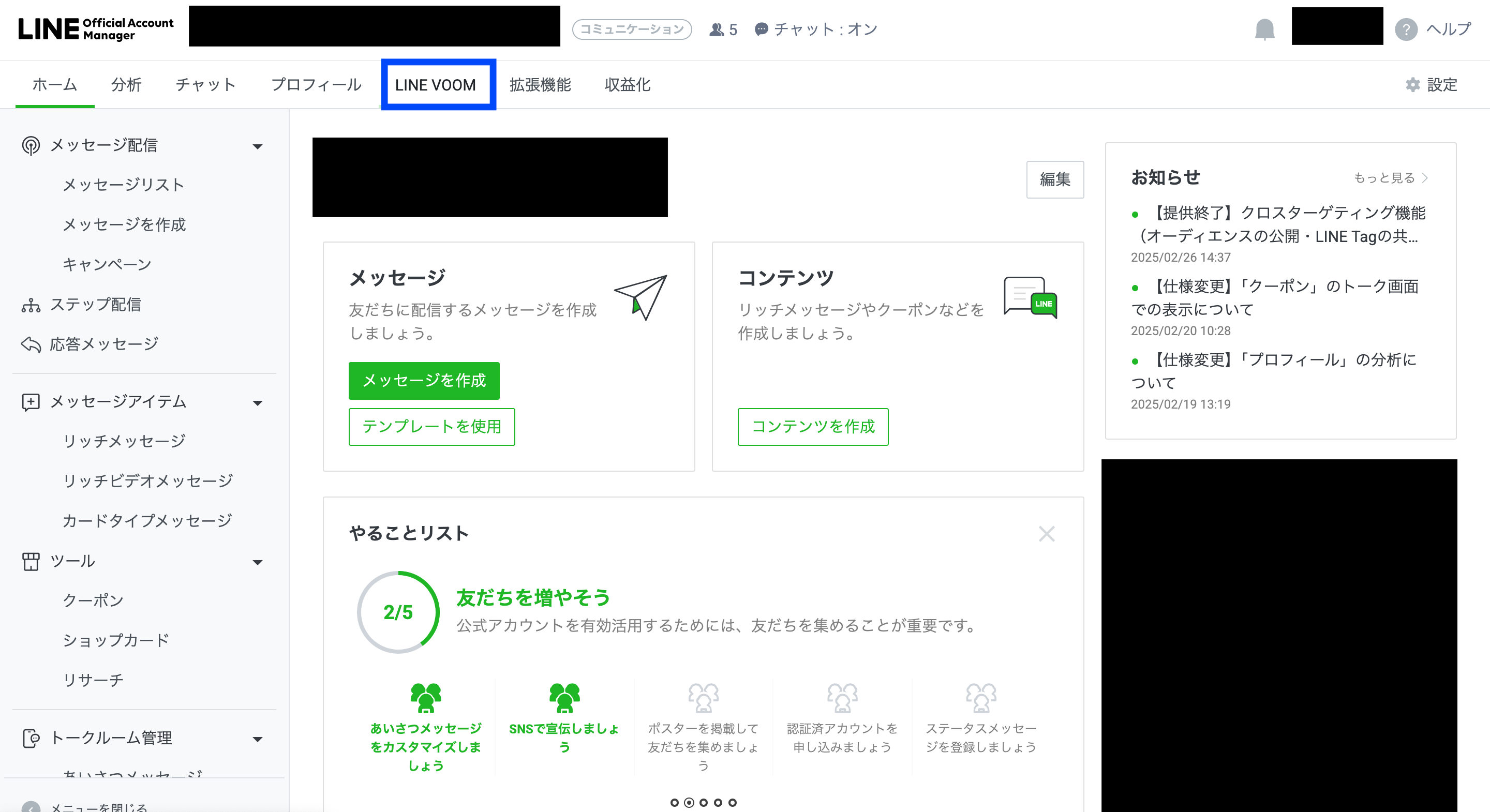Open the help question mark icon
The height and width of the screenshot is (812, 1490).
point(1406,29)
